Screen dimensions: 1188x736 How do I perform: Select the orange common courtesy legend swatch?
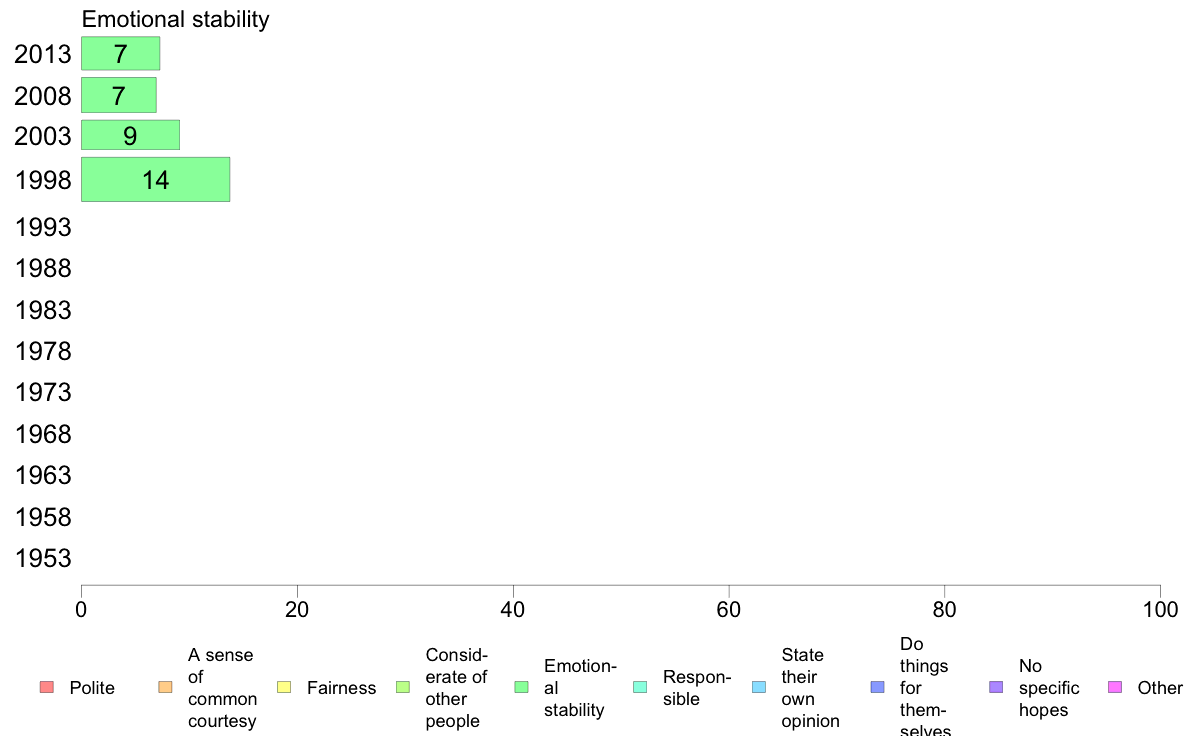tap(165, 687)
